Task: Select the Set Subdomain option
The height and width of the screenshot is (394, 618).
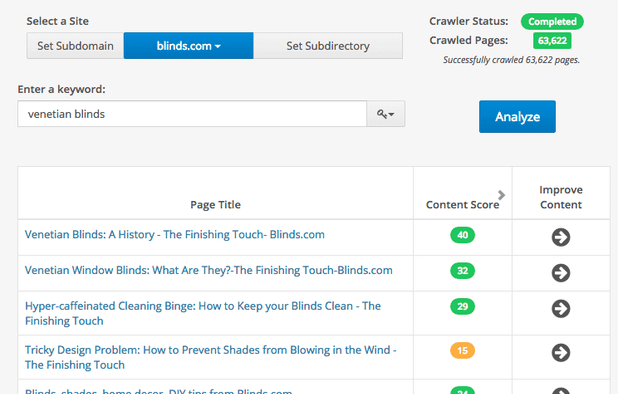Action: coord(75,46)
